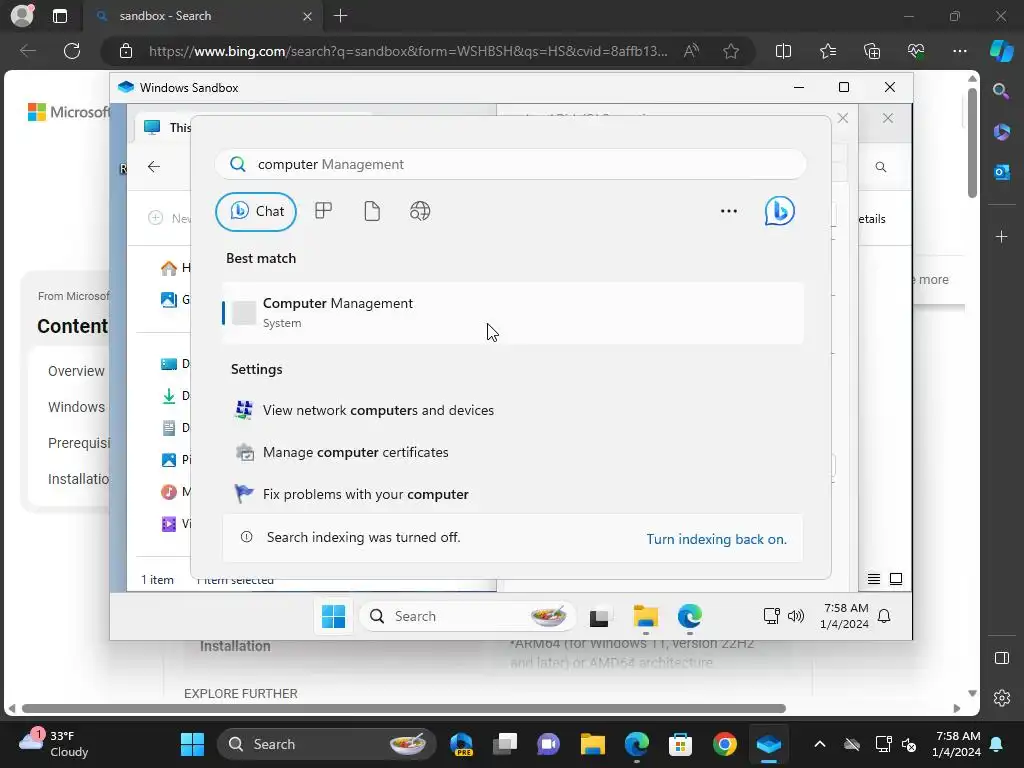Filter search results by Documents icon
The height and width of the screenshot is (768, 1024).
coord(372,211)
